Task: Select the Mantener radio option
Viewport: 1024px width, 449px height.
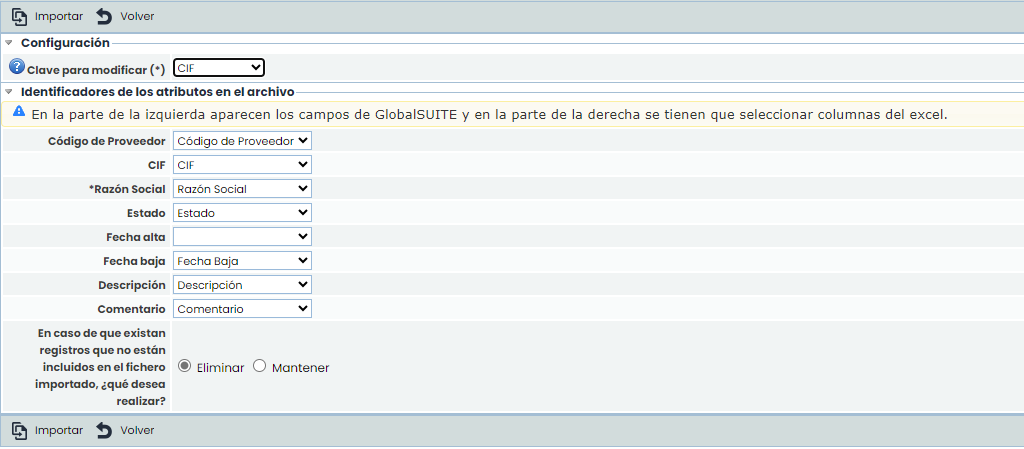Action: click(260, 366)
